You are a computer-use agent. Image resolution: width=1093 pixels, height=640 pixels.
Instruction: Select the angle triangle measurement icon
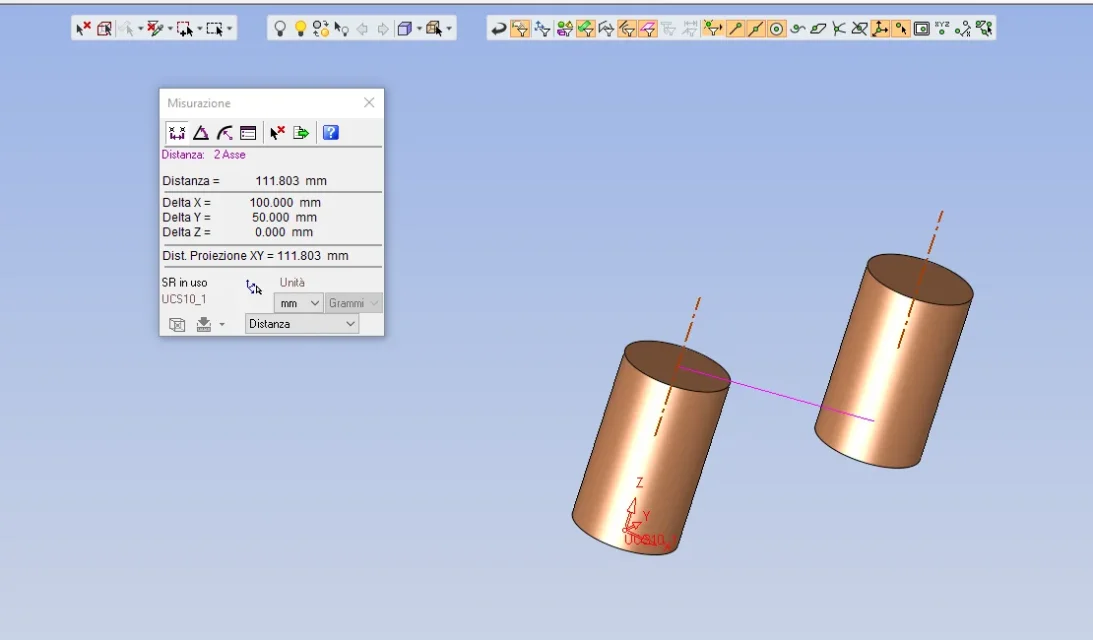[x=201, y=132]
